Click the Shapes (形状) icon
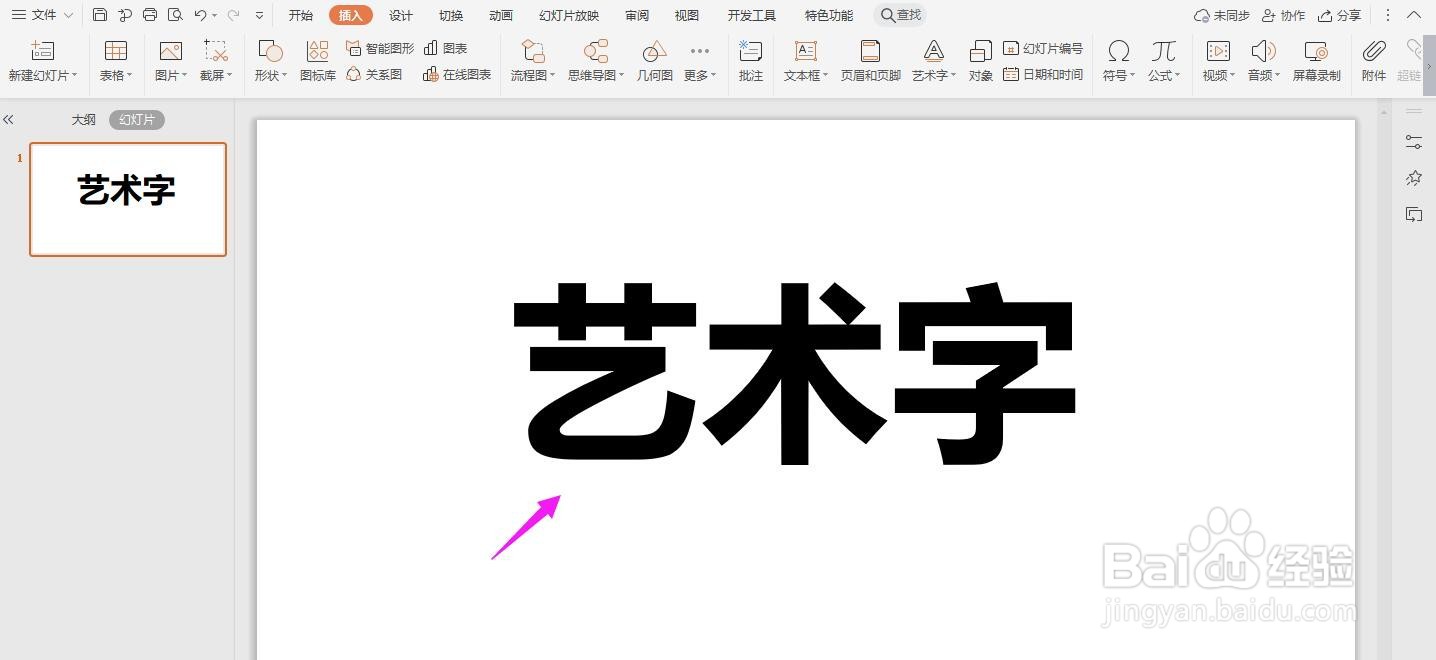1436x660 pixels. [270, 51]
